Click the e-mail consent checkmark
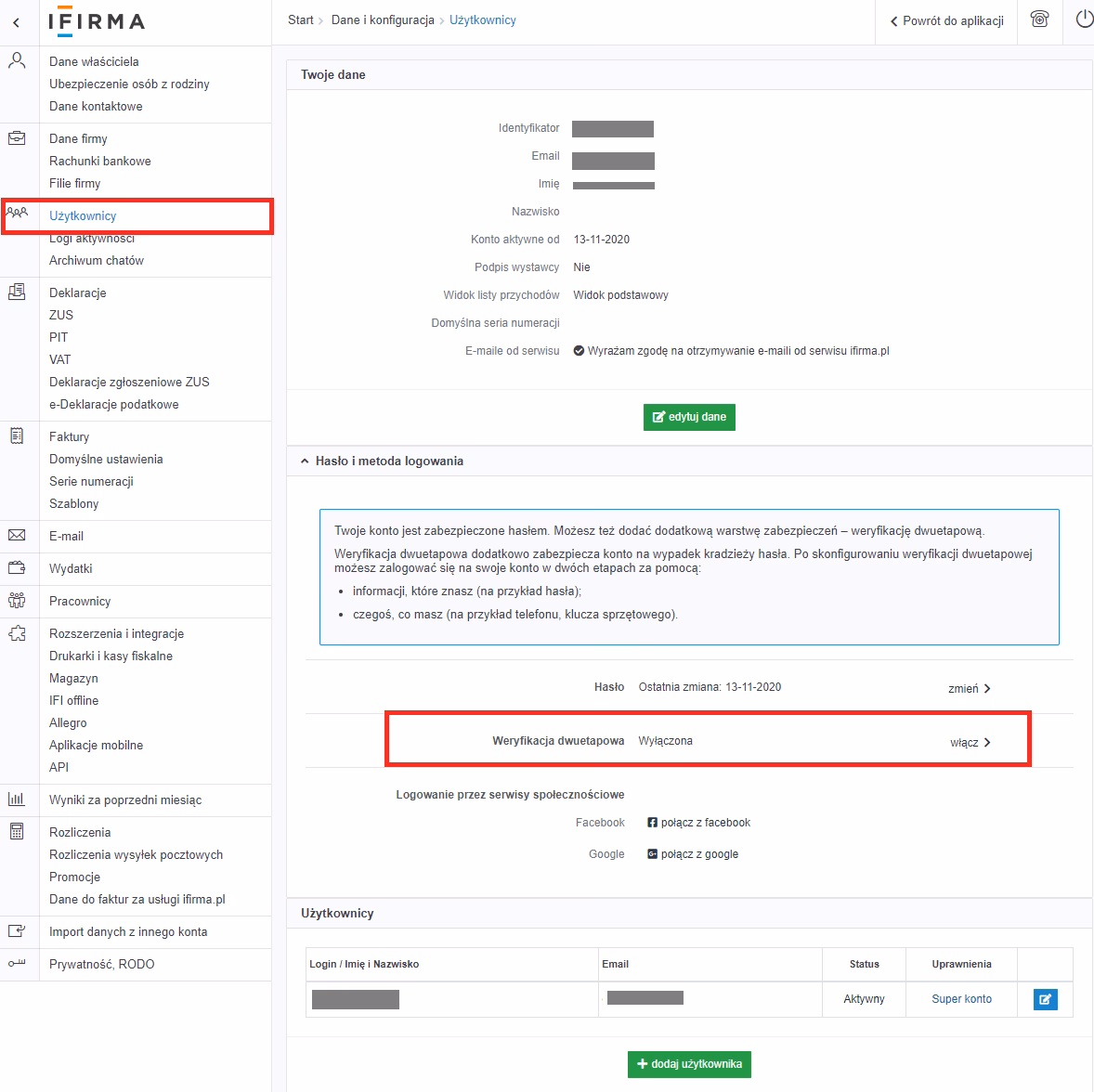Viewport: 1094px width, 1092px height. [x=579, y=351]
